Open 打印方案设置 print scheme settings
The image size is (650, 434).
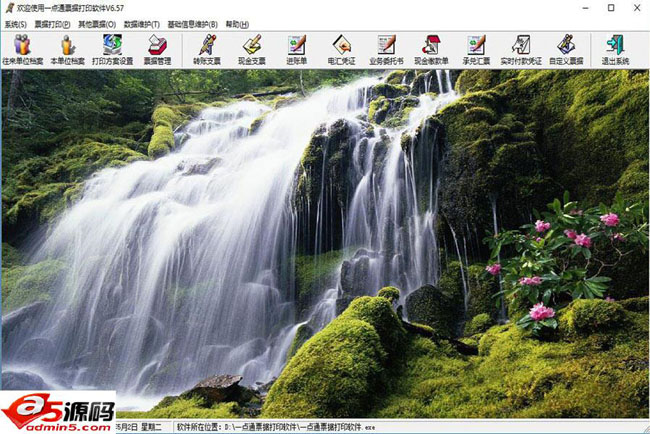point(112,49)
